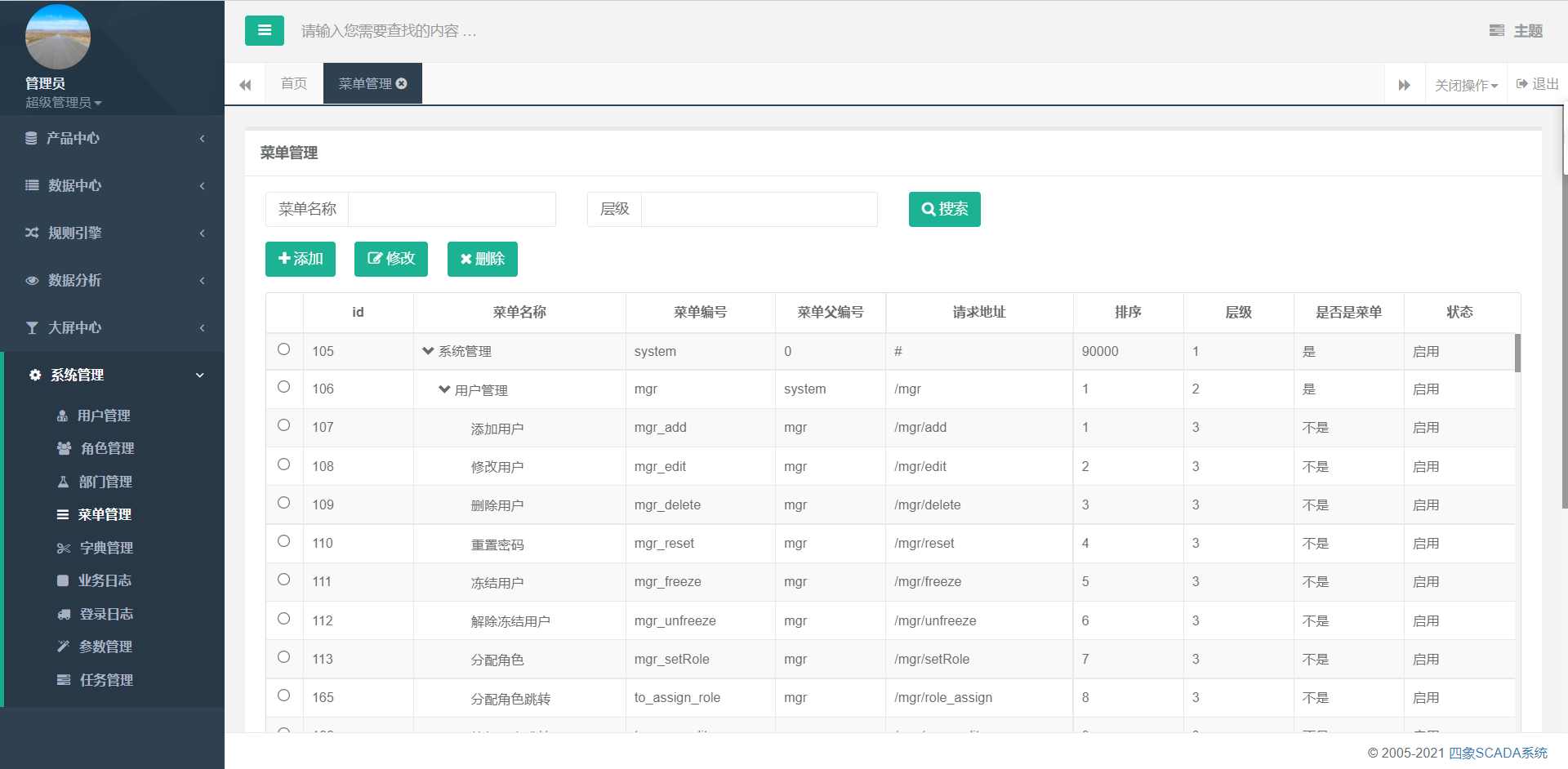Viewport: 1568px width, 769px height.
Task: Click the 菜单名称 input field
Action: 452,209
